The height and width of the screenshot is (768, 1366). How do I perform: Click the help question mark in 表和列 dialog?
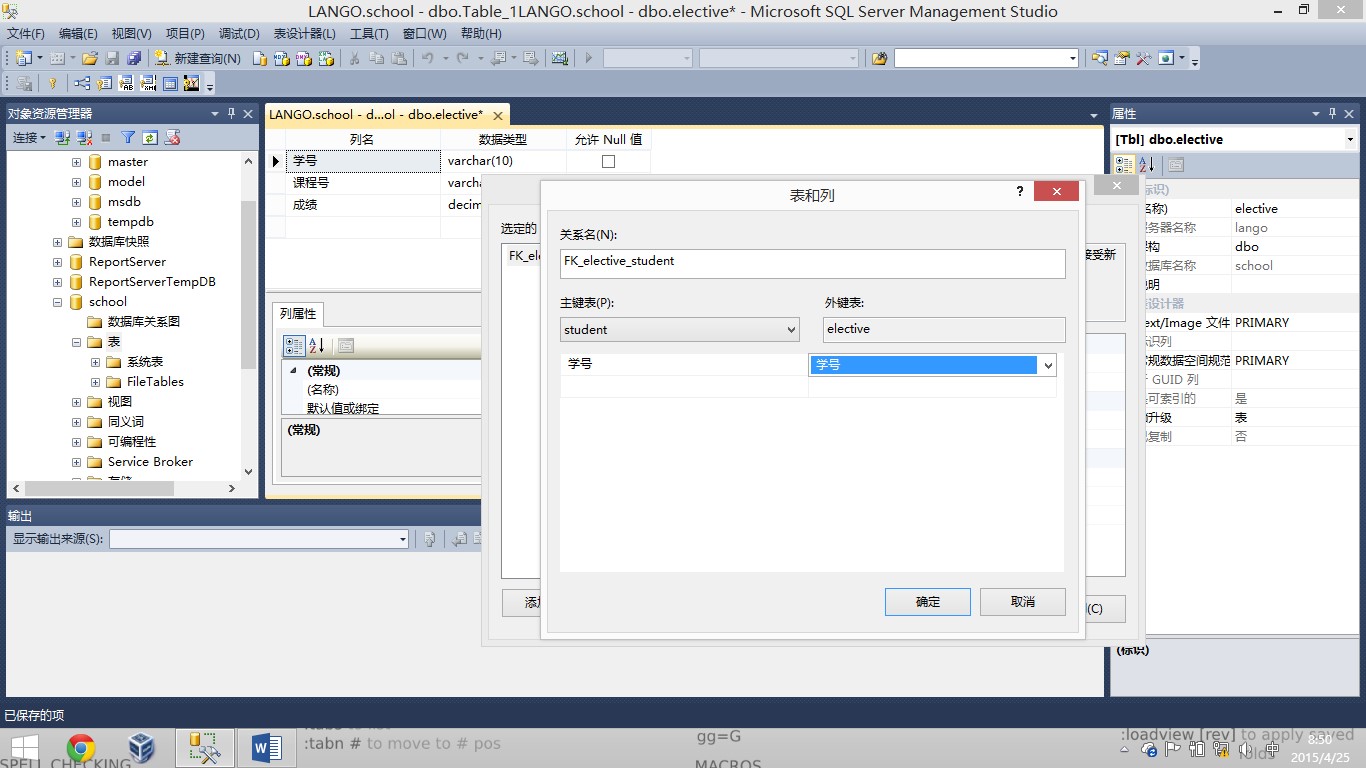click(x=1019, y=192)
